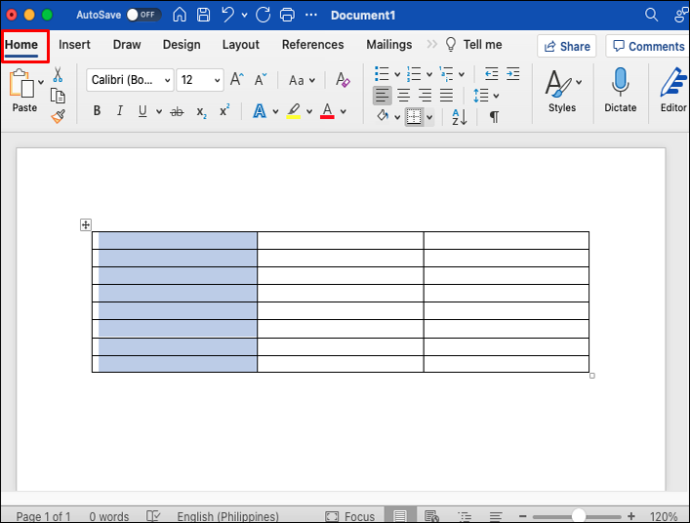Click the table move handle
Screen dimensions: 690x523
(x=86, y=225)
